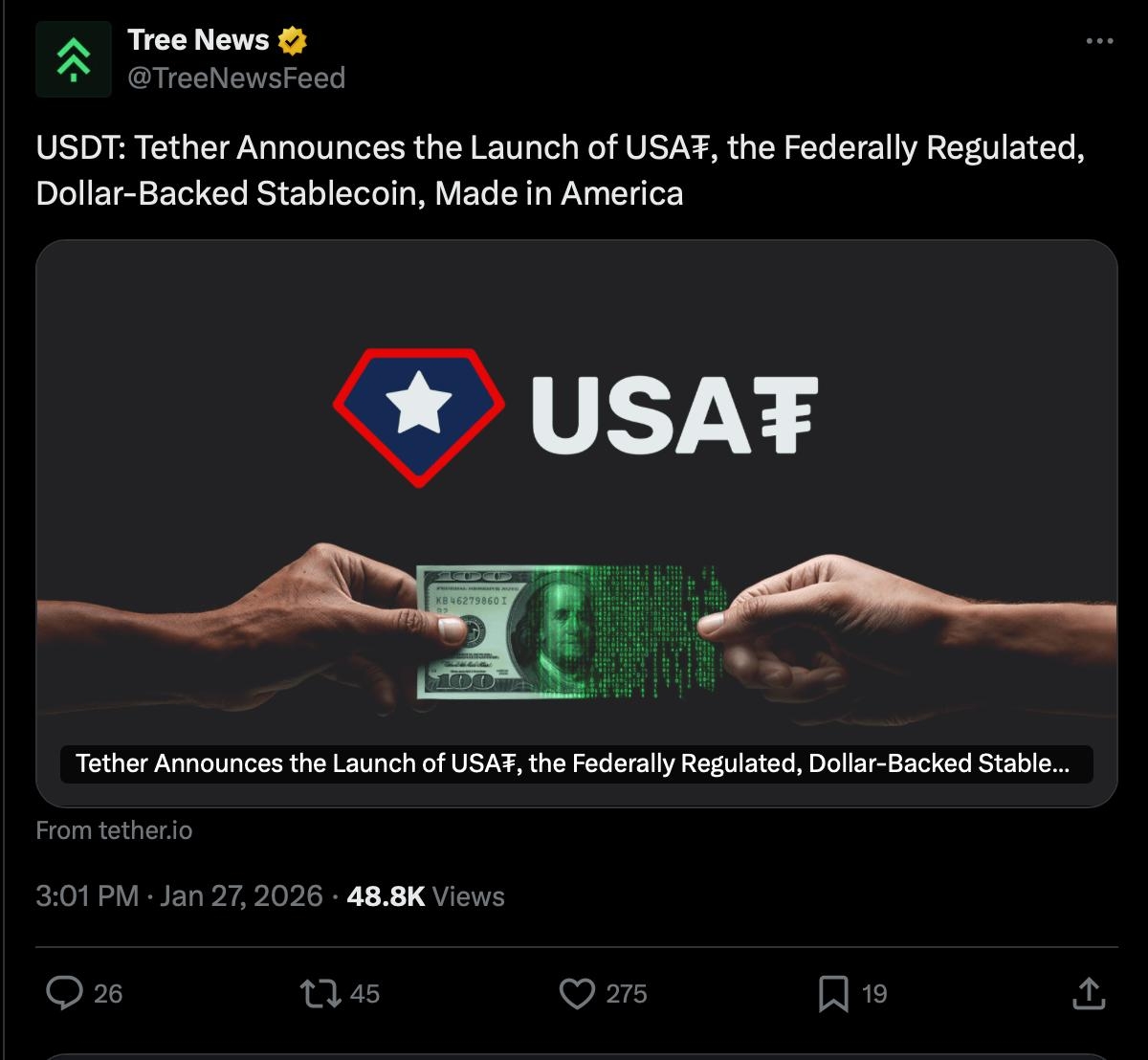Like the post with heart icon
This screenshot has width=1148, height=1060.
point(577,993)
